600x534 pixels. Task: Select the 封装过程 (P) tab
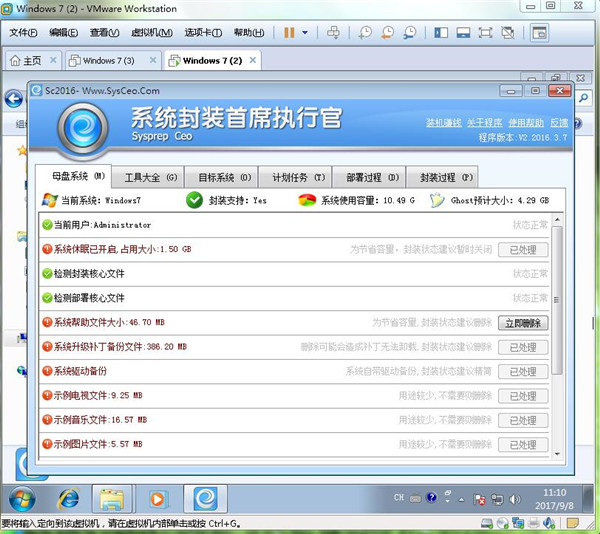click(x=442, y=177)
